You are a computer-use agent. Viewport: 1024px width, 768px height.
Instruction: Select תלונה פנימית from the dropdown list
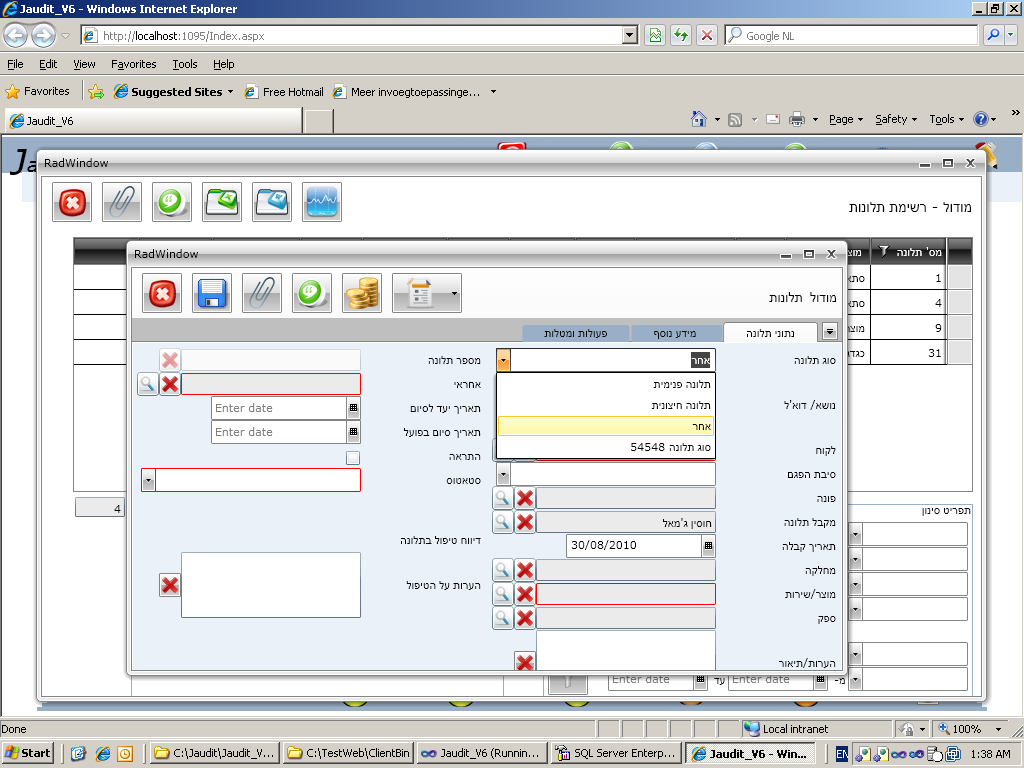coord(605,385)
